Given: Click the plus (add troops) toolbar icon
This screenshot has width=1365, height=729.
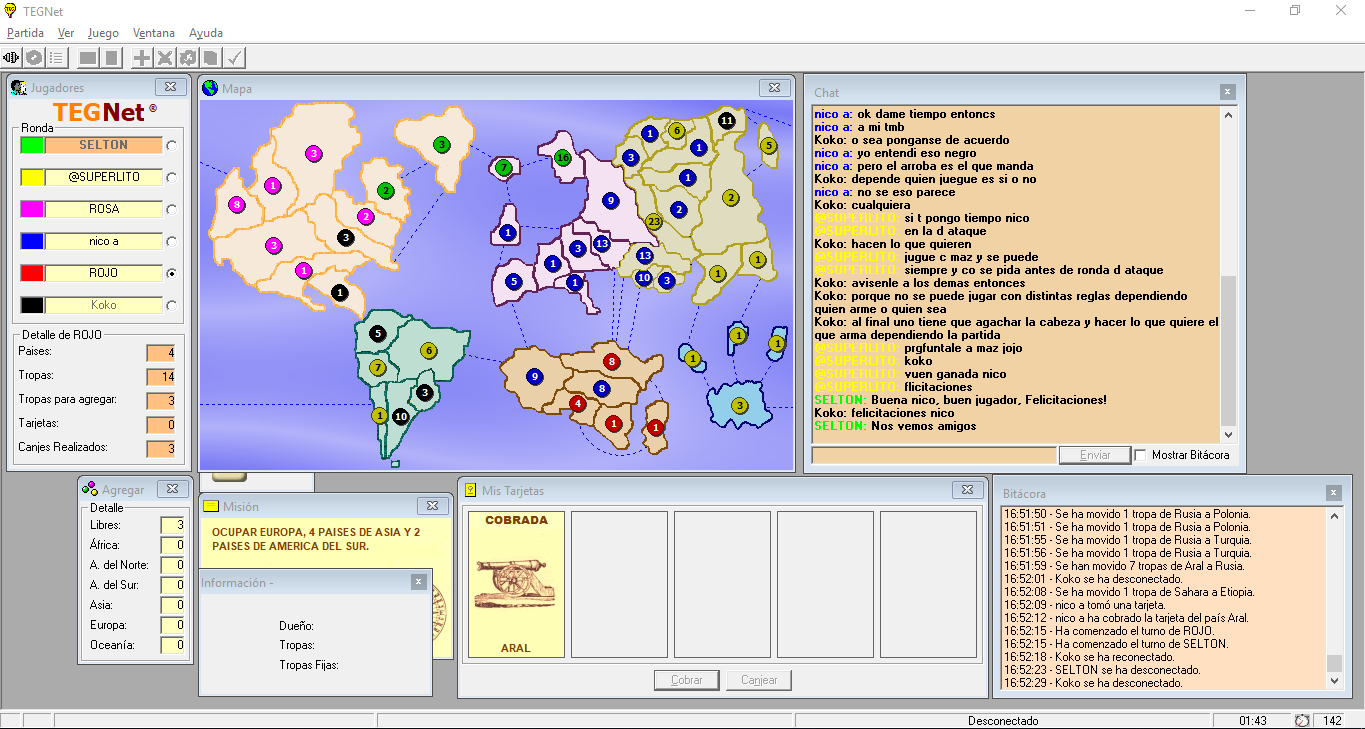Looking at the screenshot, I should [x=142, y=58].
